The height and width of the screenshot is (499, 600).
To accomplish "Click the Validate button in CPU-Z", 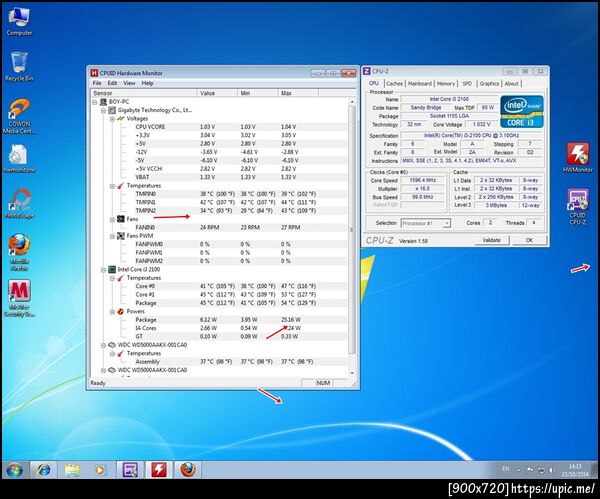I will 492,240.
